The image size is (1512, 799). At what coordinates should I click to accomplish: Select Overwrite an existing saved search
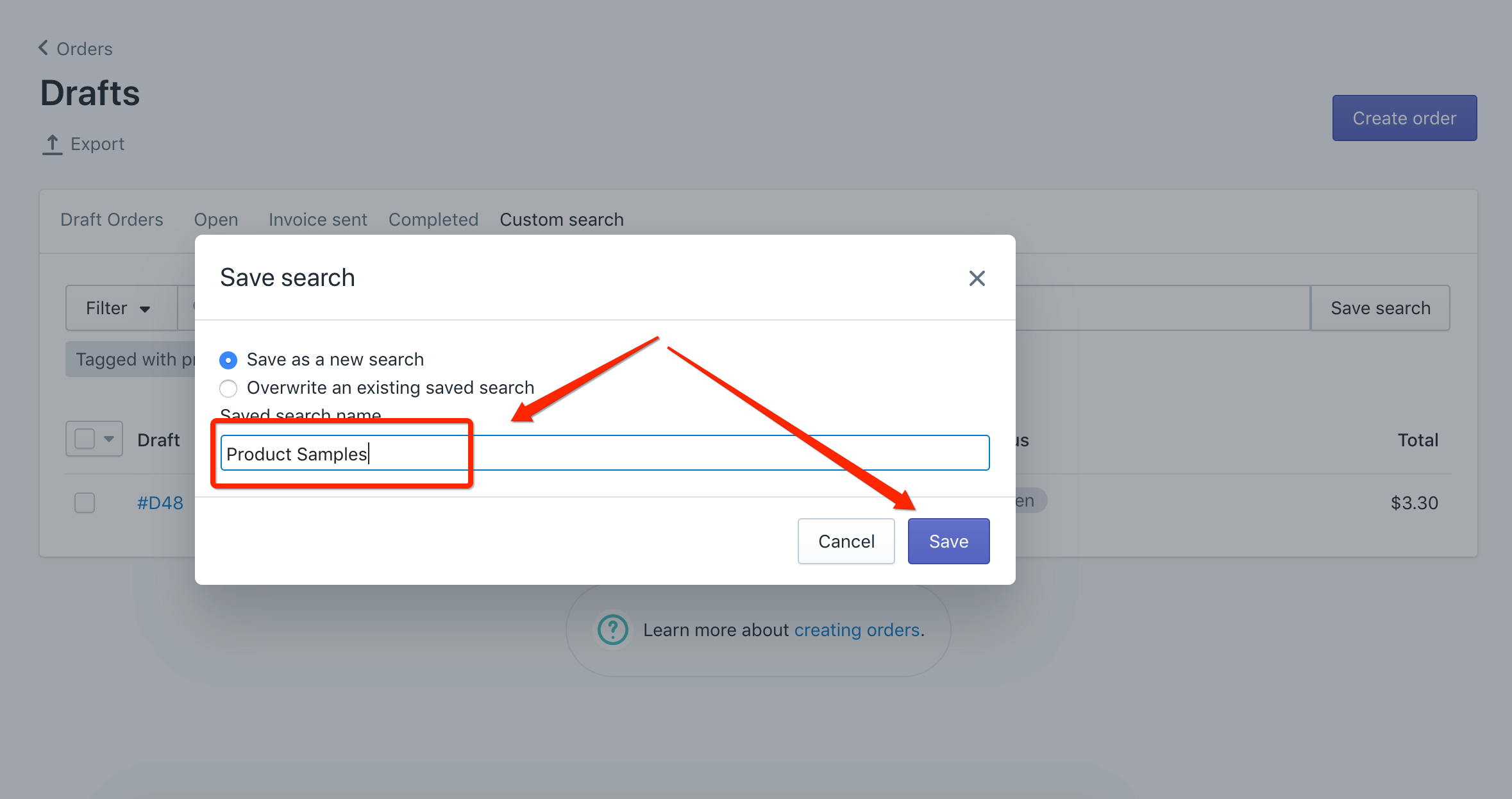[x=228, y=389]
